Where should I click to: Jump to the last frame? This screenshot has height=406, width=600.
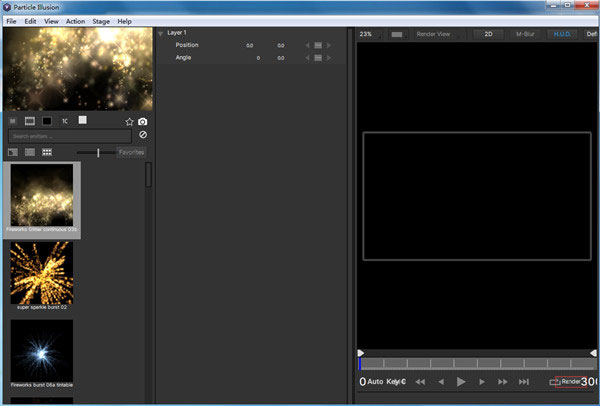click(x=524, y=382)
